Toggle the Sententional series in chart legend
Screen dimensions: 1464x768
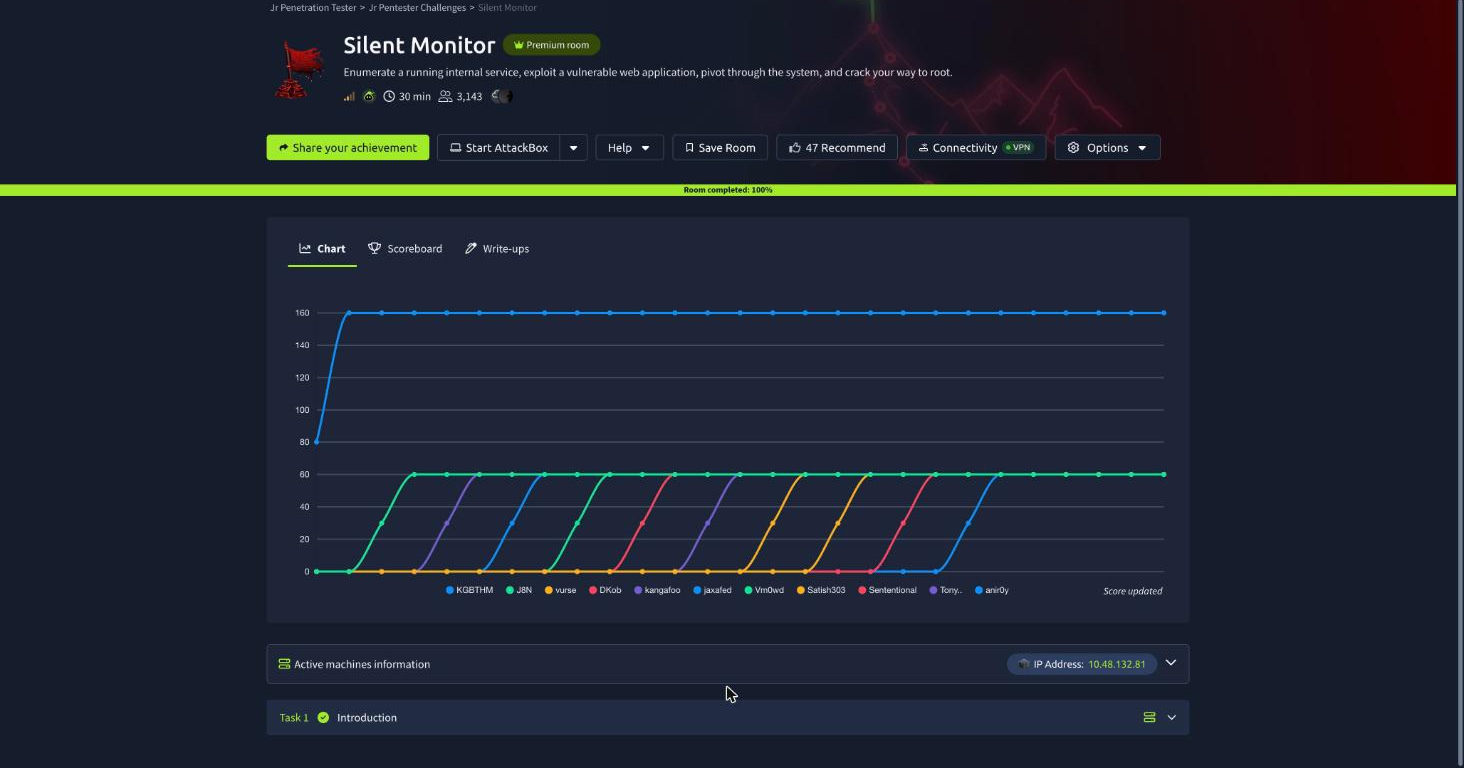click(x=888, y=590)
